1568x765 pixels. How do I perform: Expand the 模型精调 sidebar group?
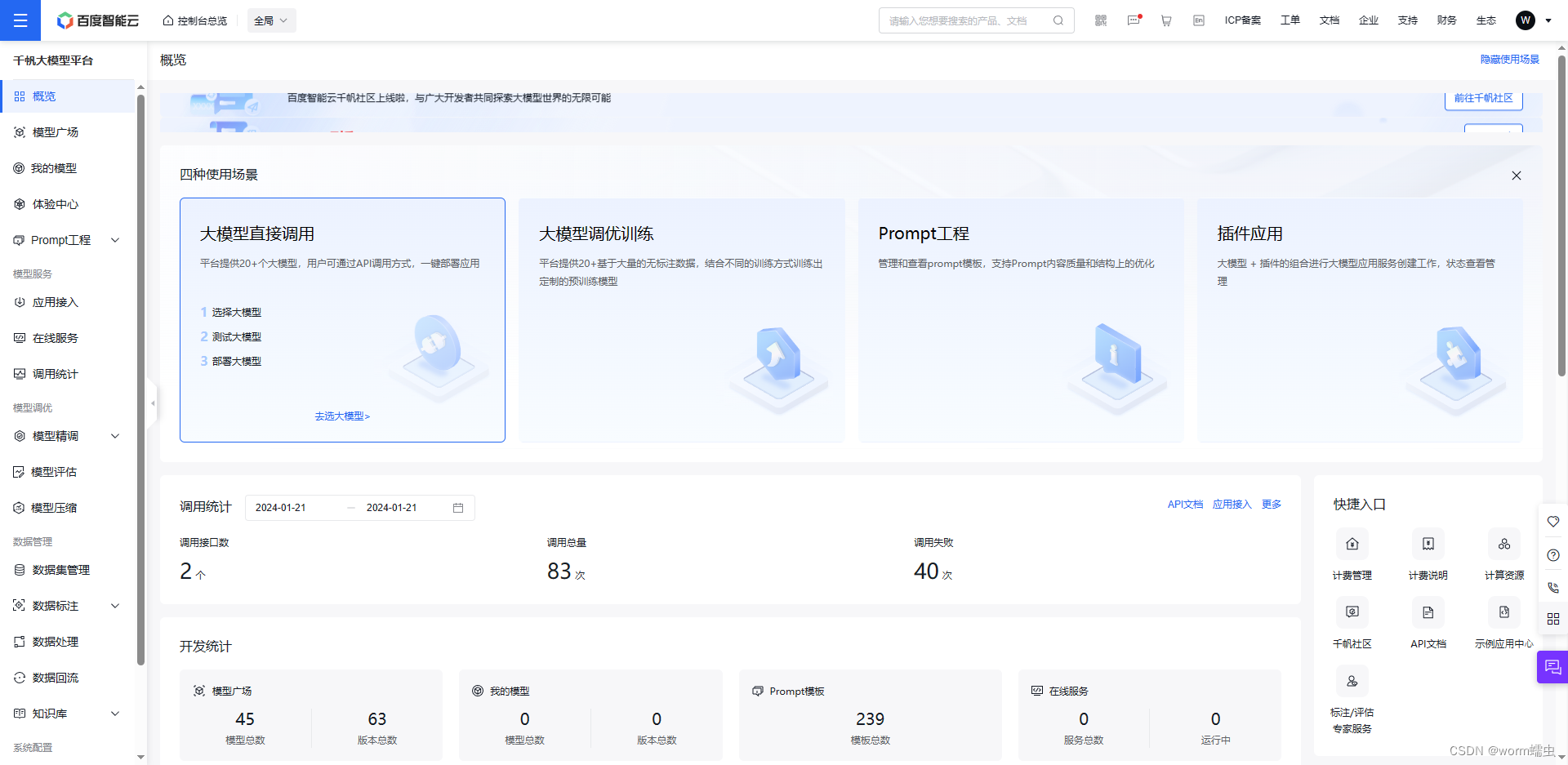pos(65,435)
